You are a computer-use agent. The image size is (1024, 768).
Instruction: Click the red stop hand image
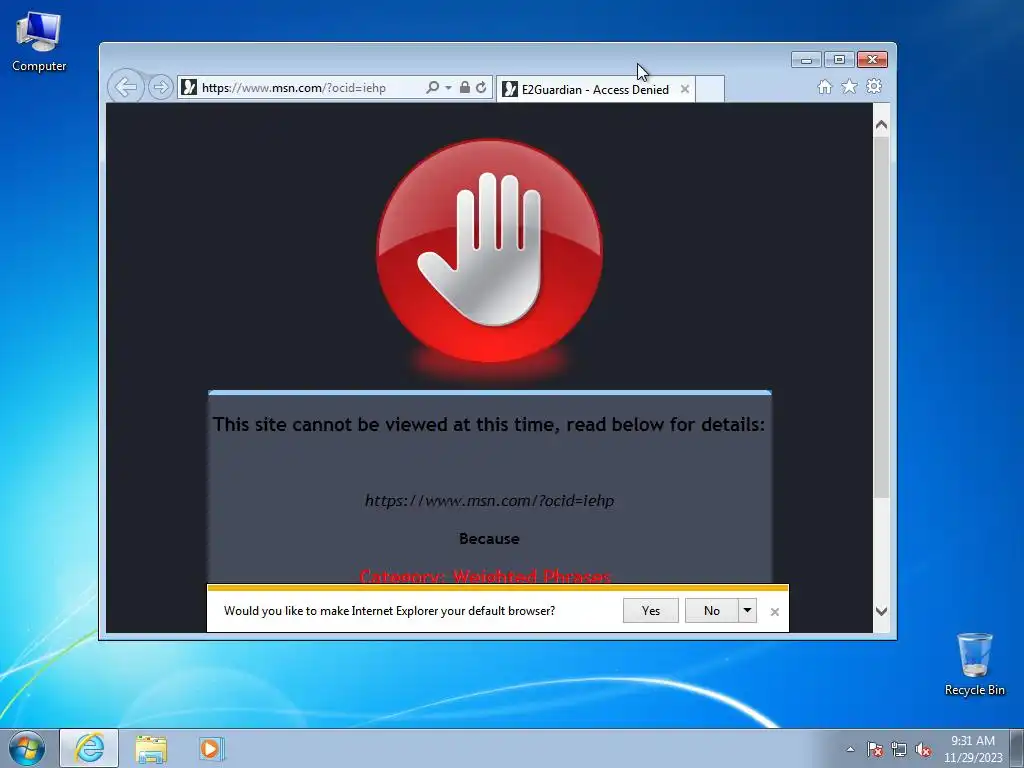tap(489, 251)
